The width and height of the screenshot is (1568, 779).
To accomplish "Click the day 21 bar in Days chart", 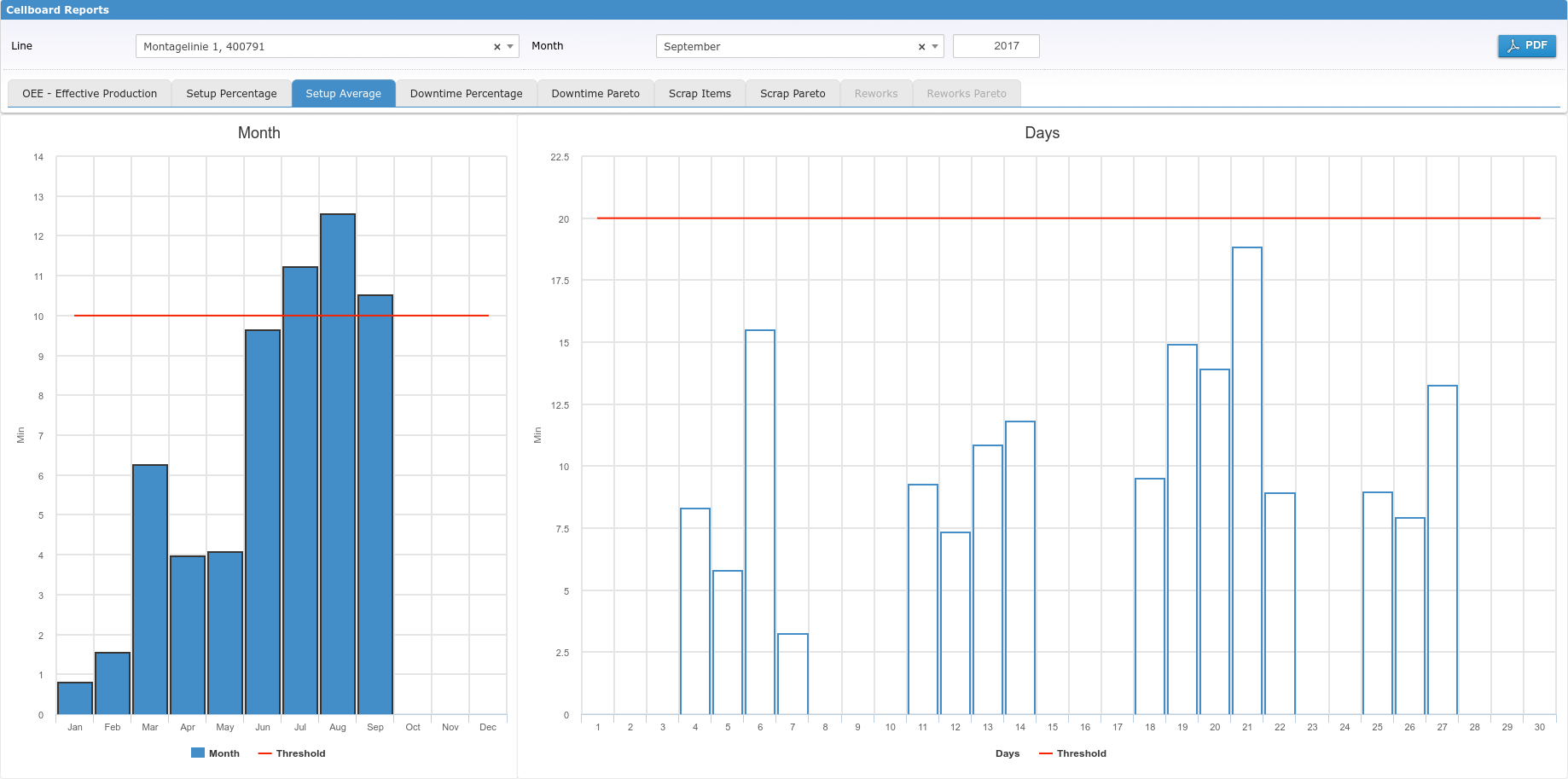I will point(1246,480).
